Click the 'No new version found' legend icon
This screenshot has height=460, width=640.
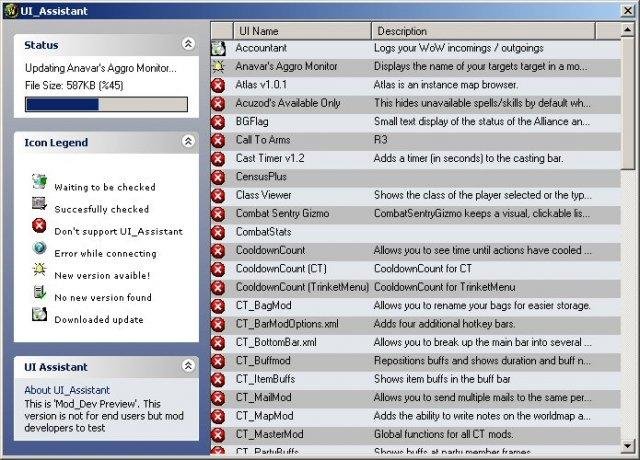(40, 291)
